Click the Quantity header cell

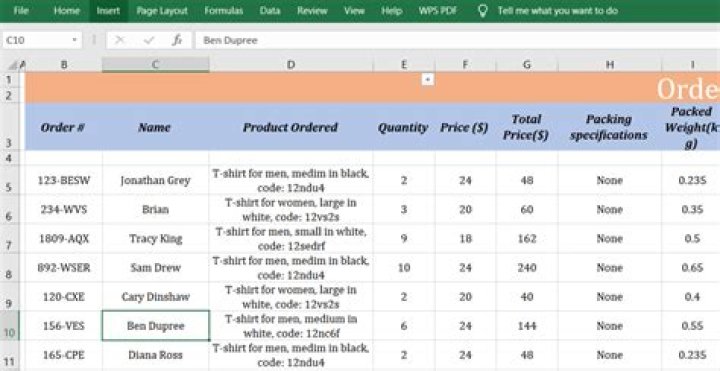coord(404,127)
